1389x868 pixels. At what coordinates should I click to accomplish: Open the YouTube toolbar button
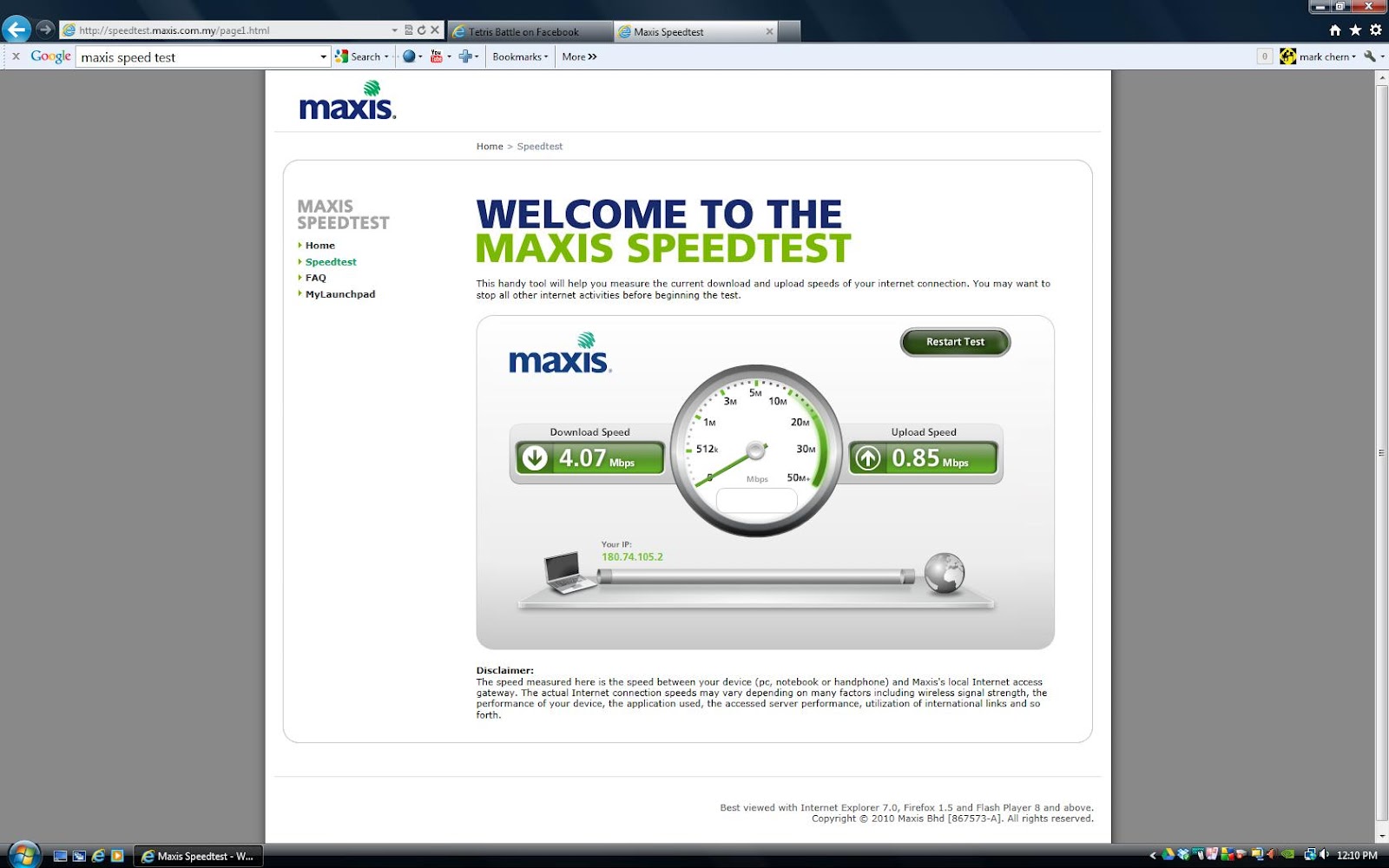coord(436,56)
